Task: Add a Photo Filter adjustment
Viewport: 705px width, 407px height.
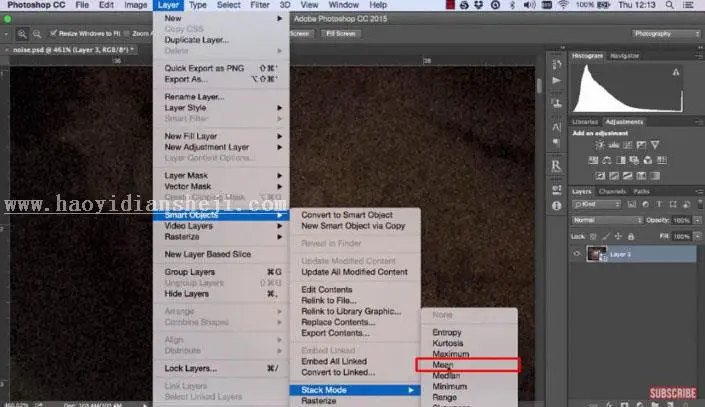Action: [x=634, y=160]
